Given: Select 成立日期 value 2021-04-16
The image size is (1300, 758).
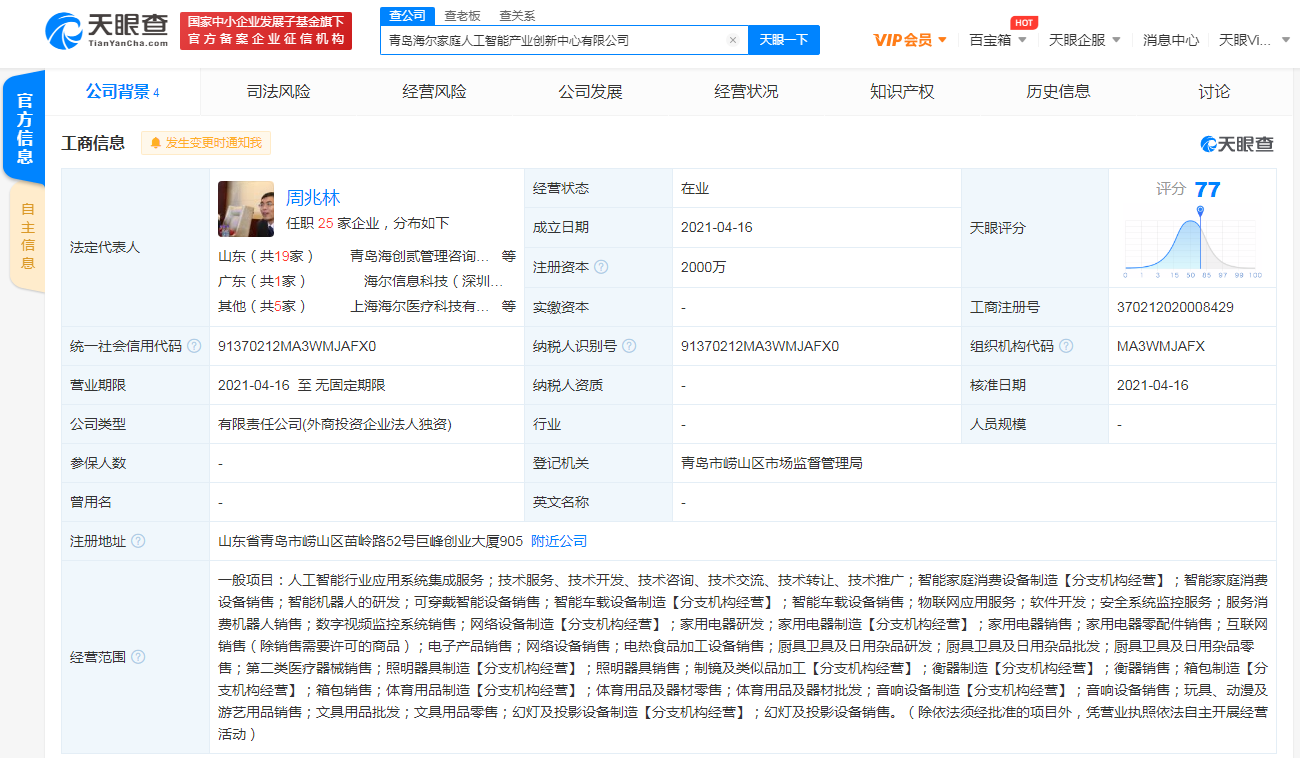Looking at the screenshot, I should tap(717, 227).
